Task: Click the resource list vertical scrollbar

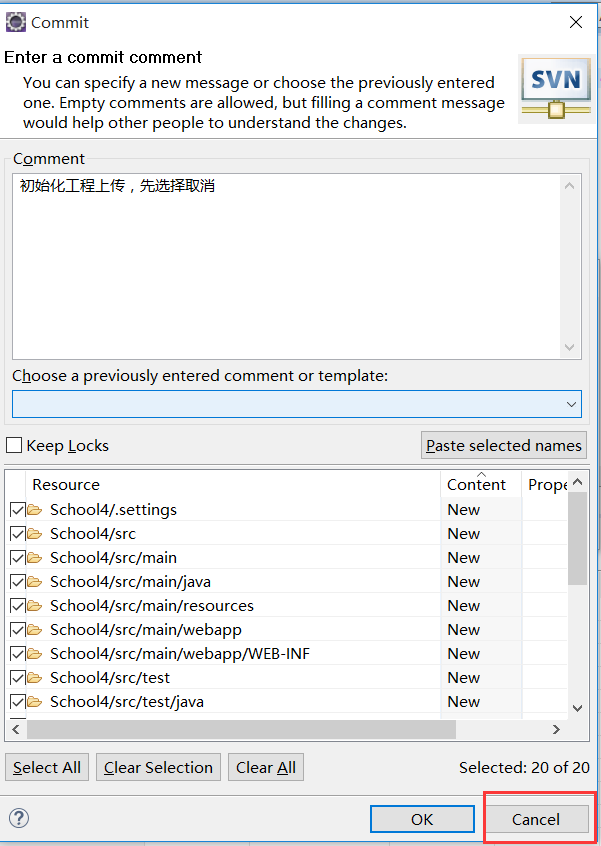Action: 577,540
